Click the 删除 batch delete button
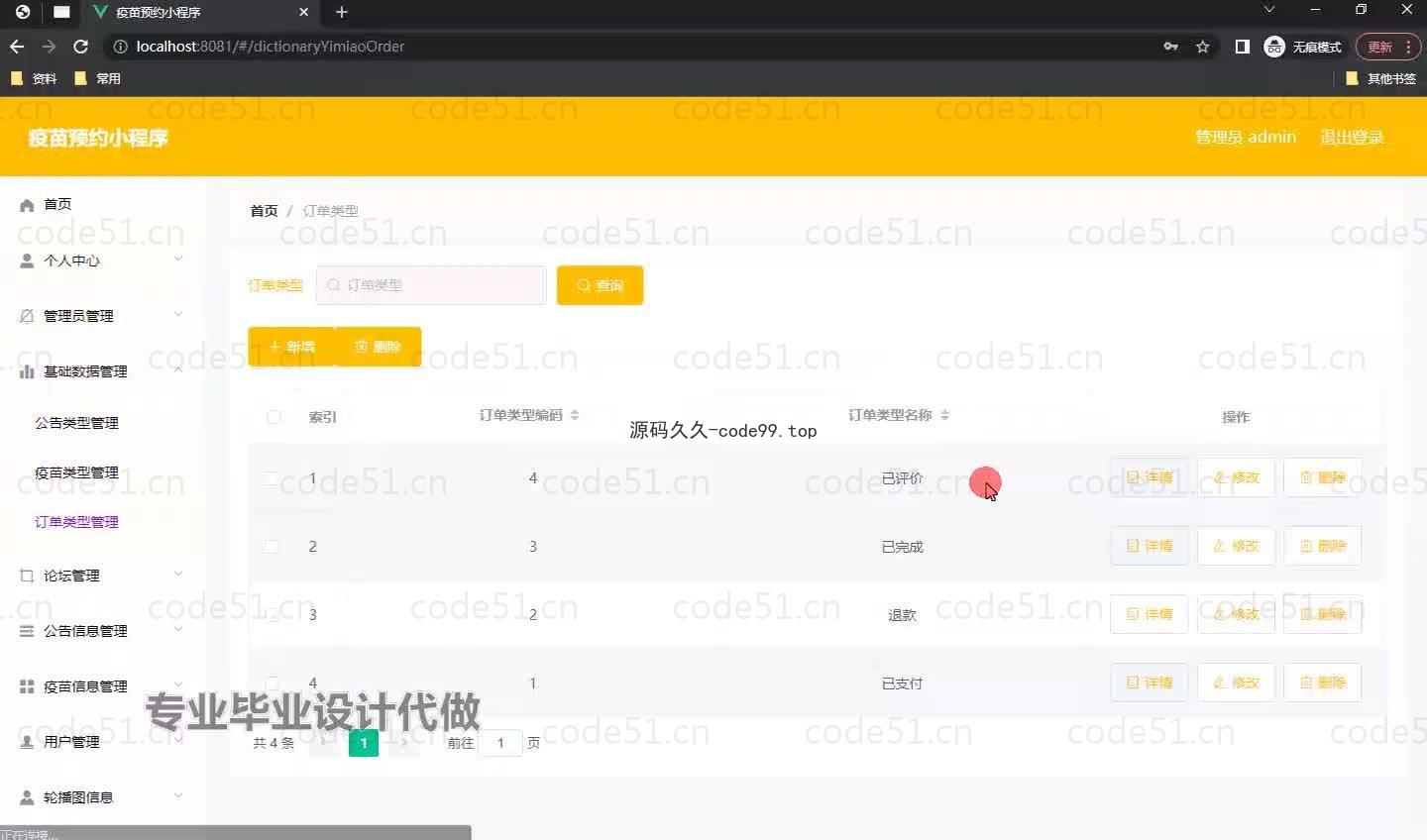This screenshot has height=840, width=1427. [379, 347]
